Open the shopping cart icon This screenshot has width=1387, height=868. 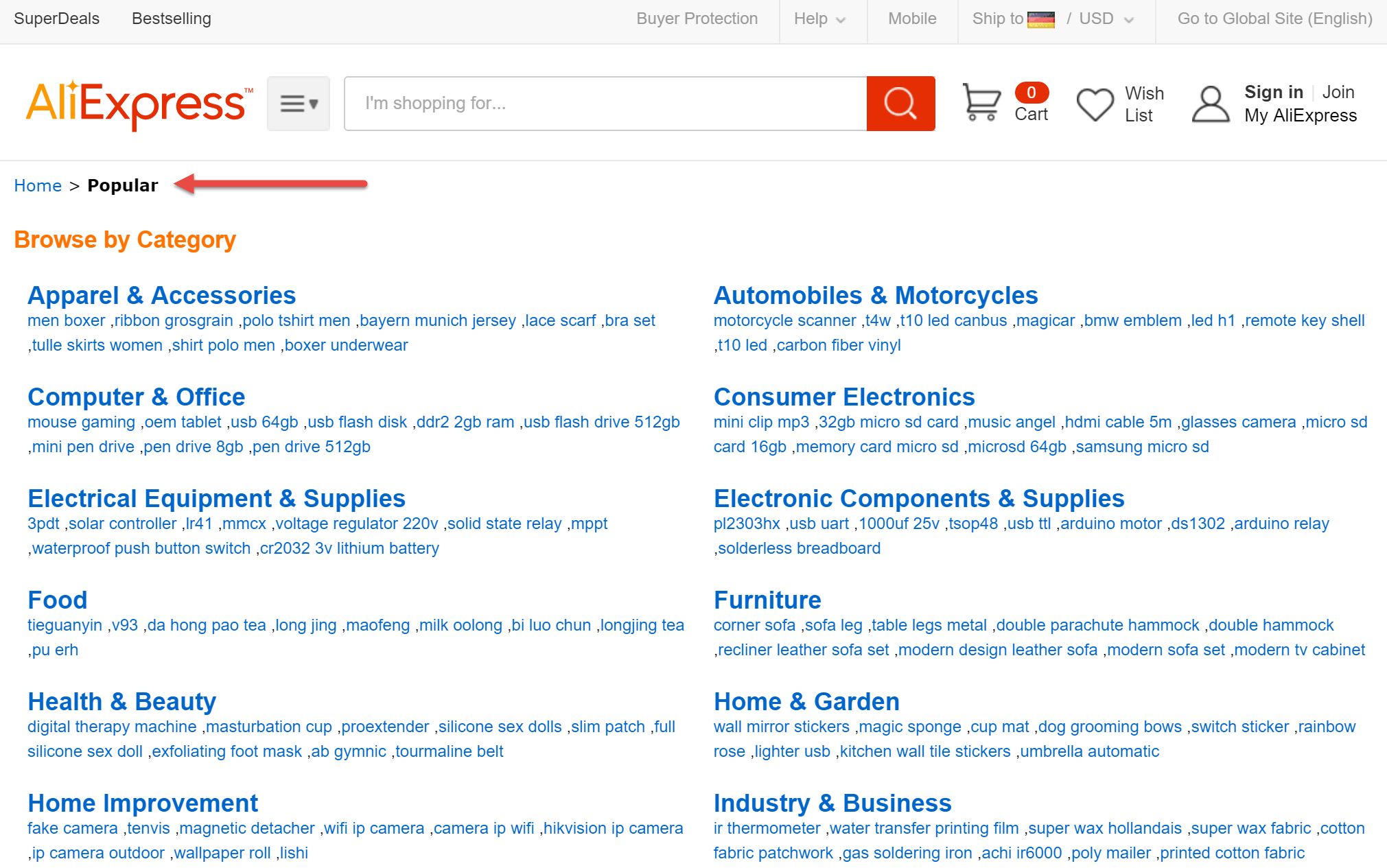pyautogui.click(x=981, y=102)
